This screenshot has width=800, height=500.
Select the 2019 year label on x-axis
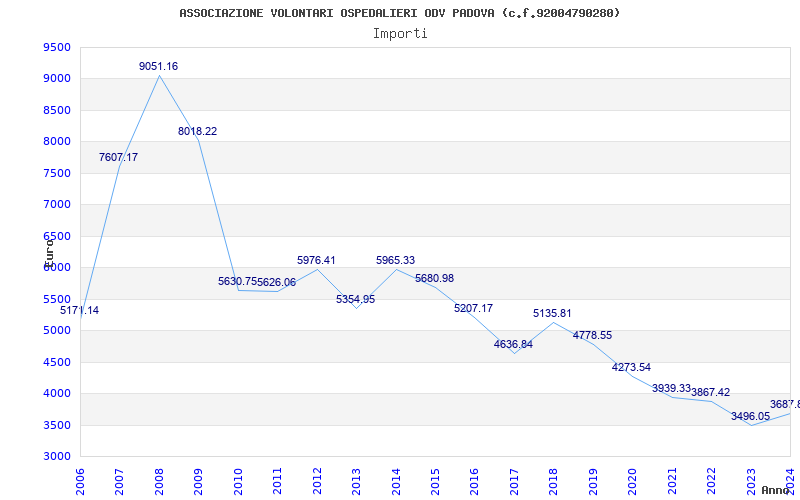(x=593, y=482)
